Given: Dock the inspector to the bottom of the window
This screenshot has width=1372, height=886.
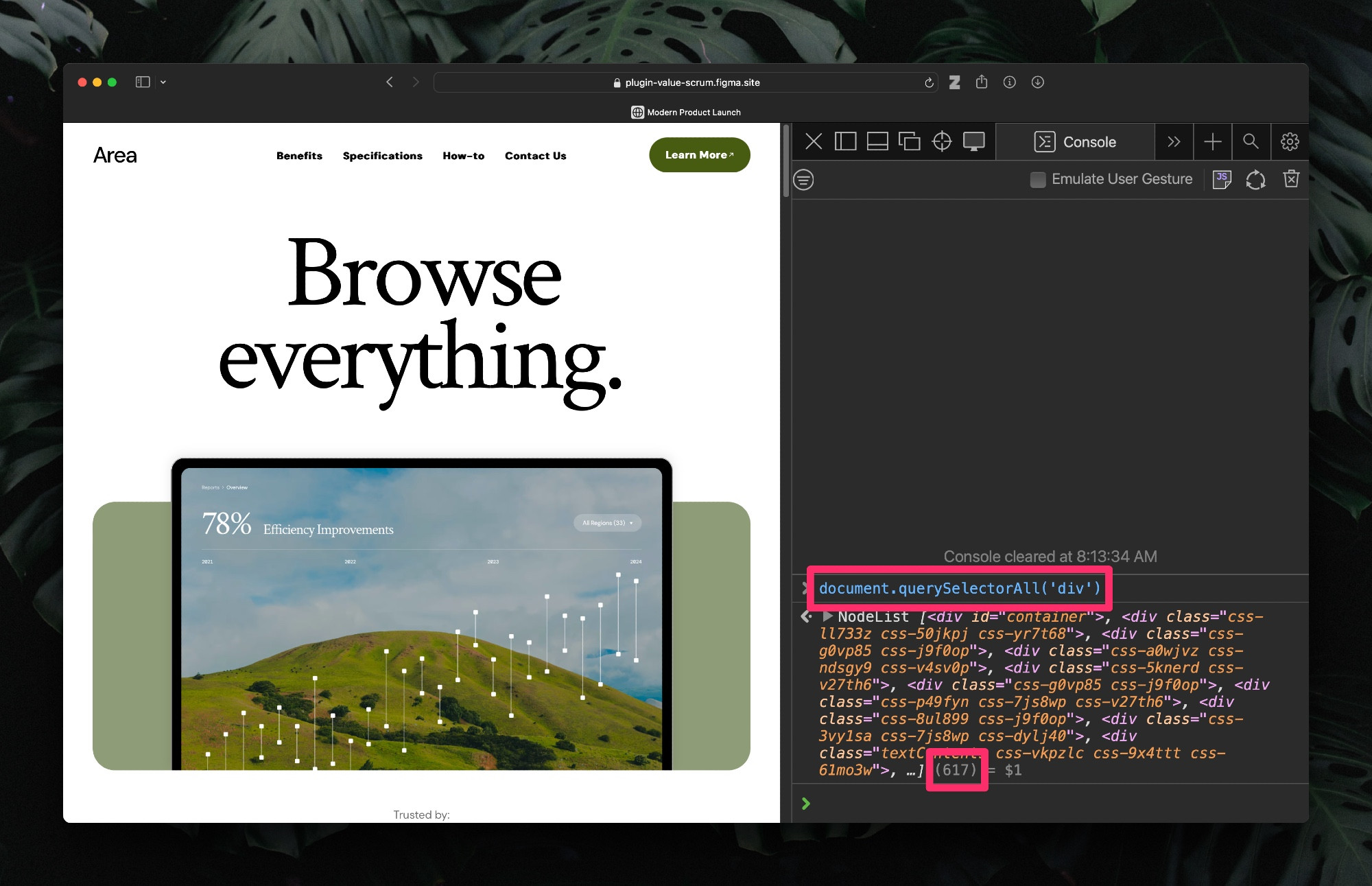Looking at the screenshot, I should tap(877, 142).
